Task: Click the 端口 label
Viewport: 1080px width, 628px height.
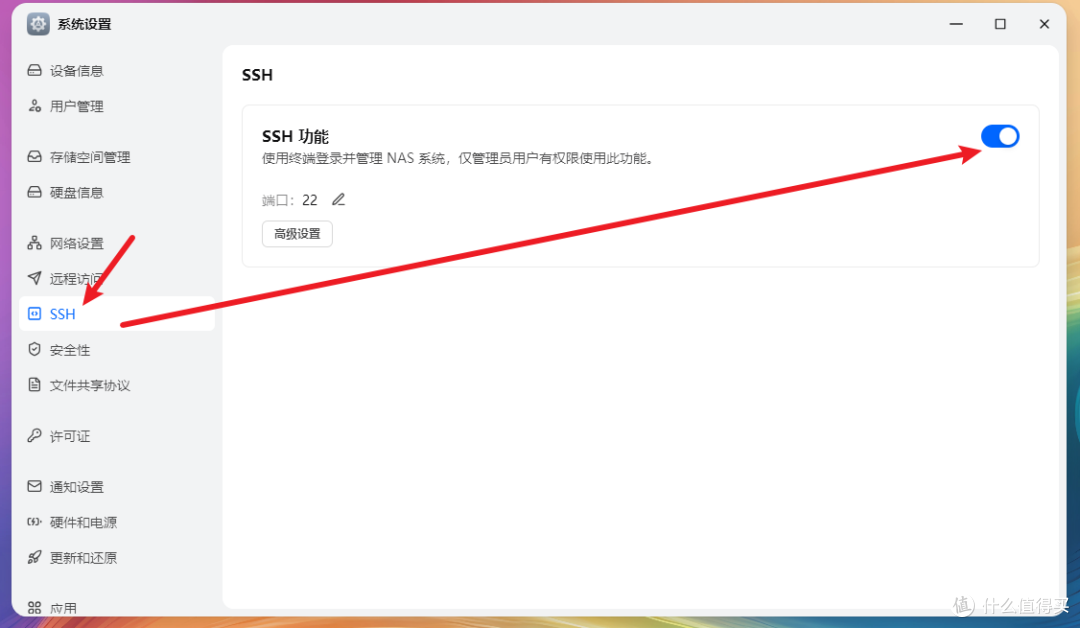Action: 278,200
